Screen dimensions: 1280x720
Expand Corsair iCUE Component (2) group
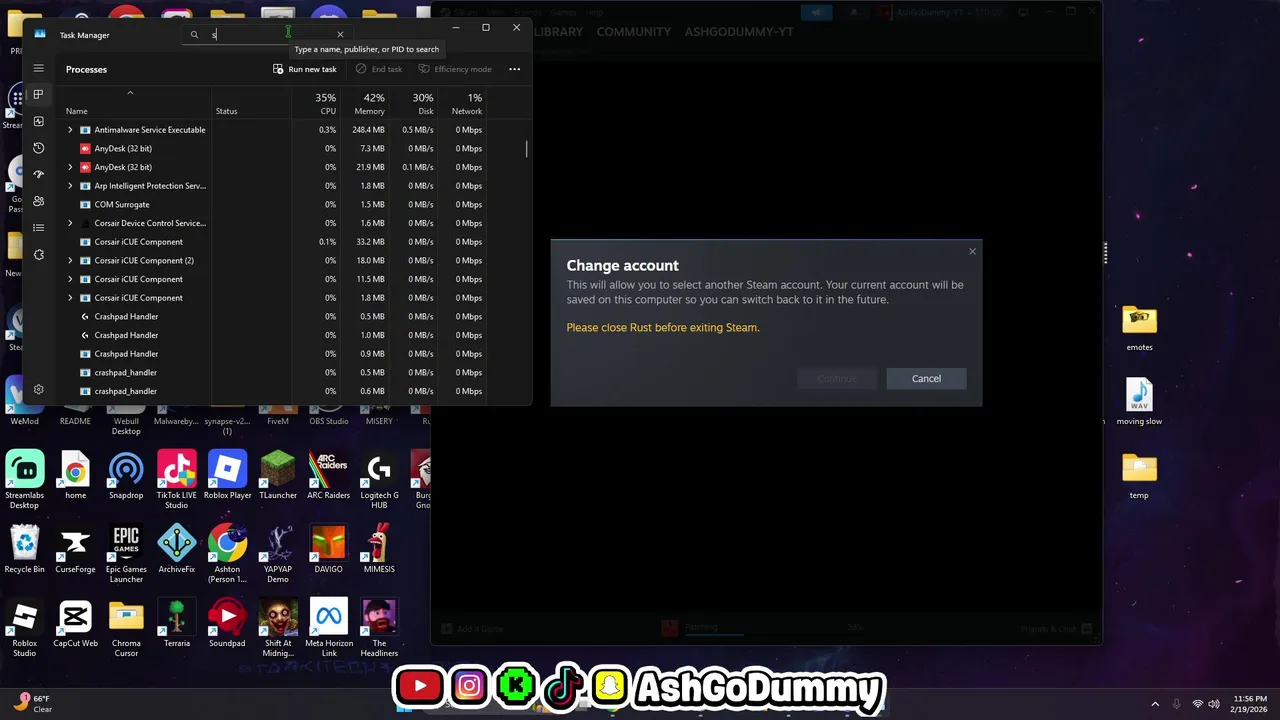[x=70, y=260]
